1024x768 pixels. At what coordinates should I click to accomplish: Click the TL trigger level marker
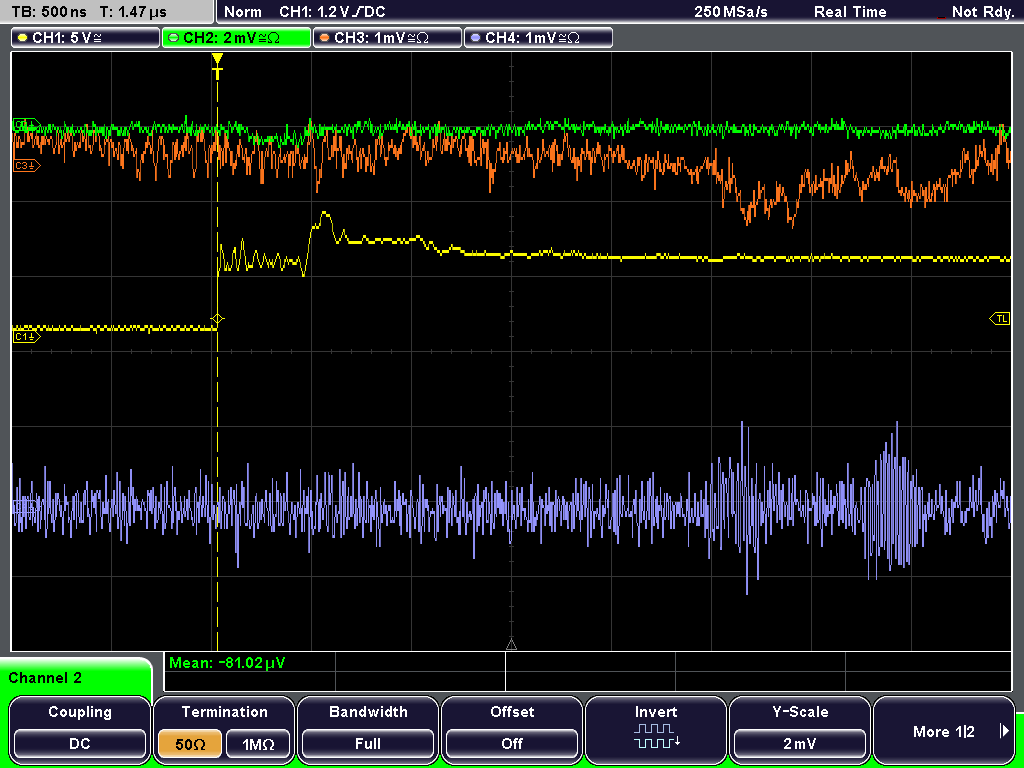click(1000, 319)
